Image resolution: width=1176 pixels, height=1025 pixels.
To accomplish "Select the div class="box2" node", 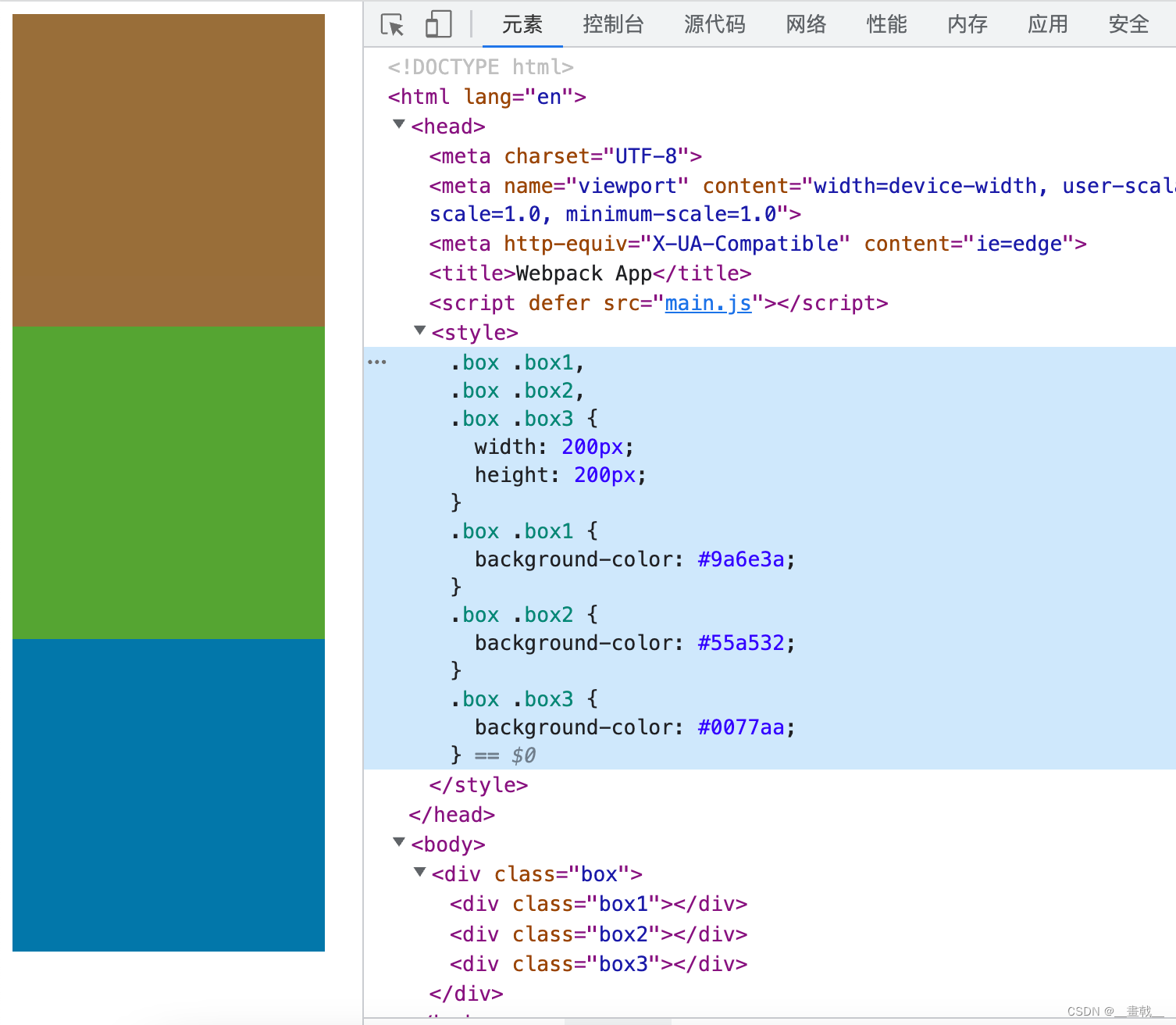I will tap(598, 934).
